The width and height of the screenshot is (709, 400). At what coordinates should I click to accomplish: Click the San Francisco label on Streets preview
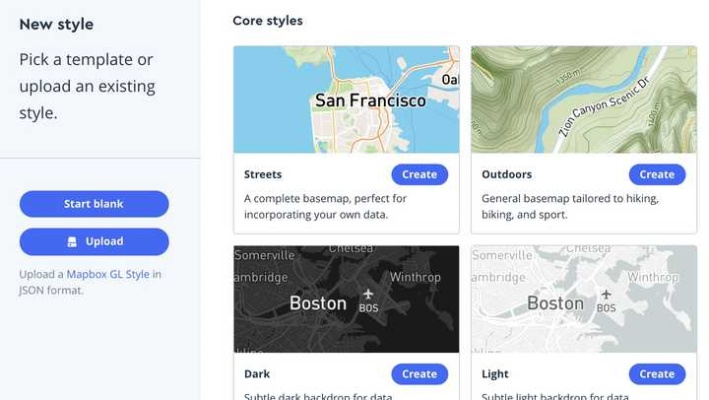pos(370,101)
